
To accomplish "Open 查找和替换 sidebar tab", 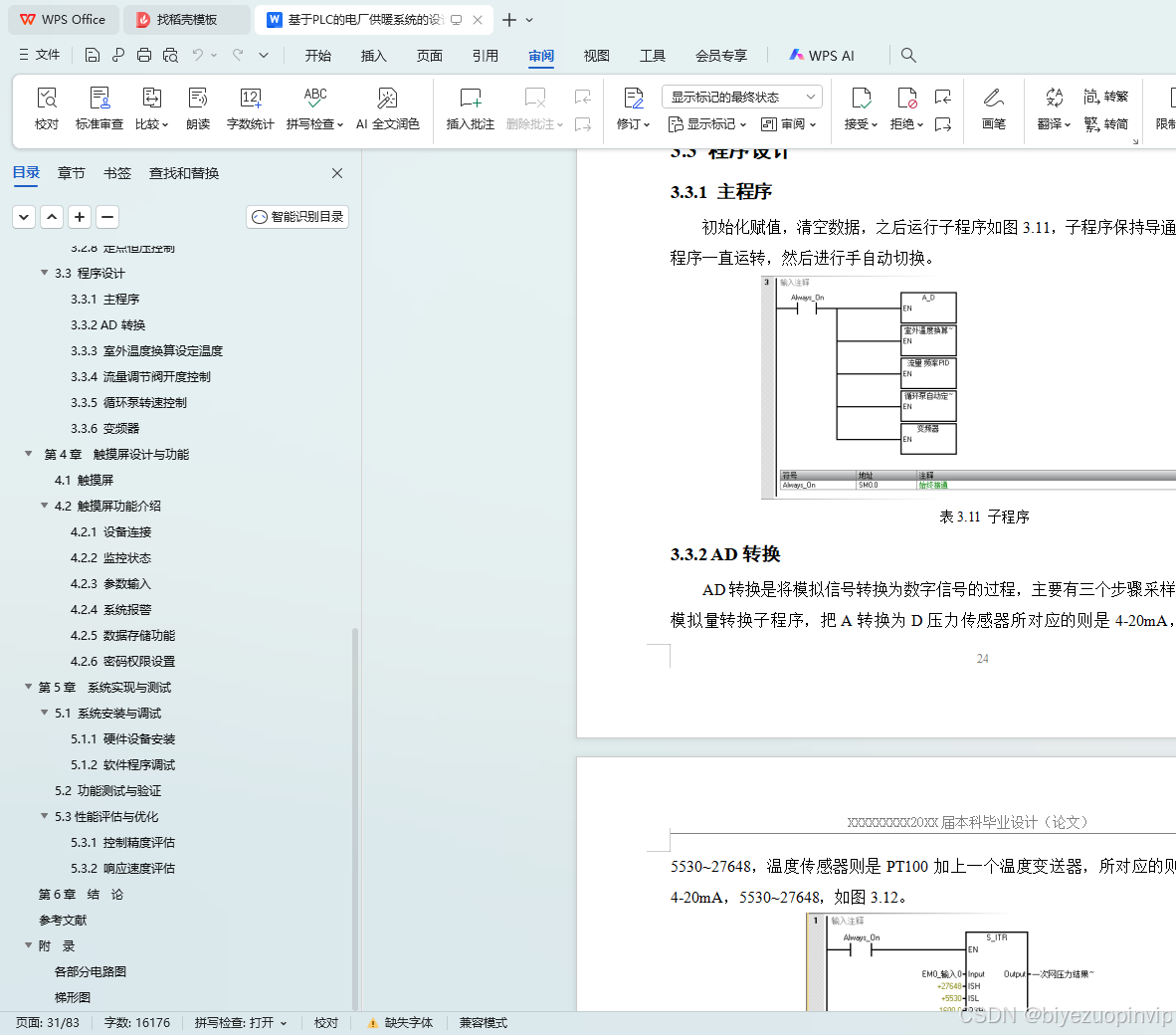I will 184,173.
